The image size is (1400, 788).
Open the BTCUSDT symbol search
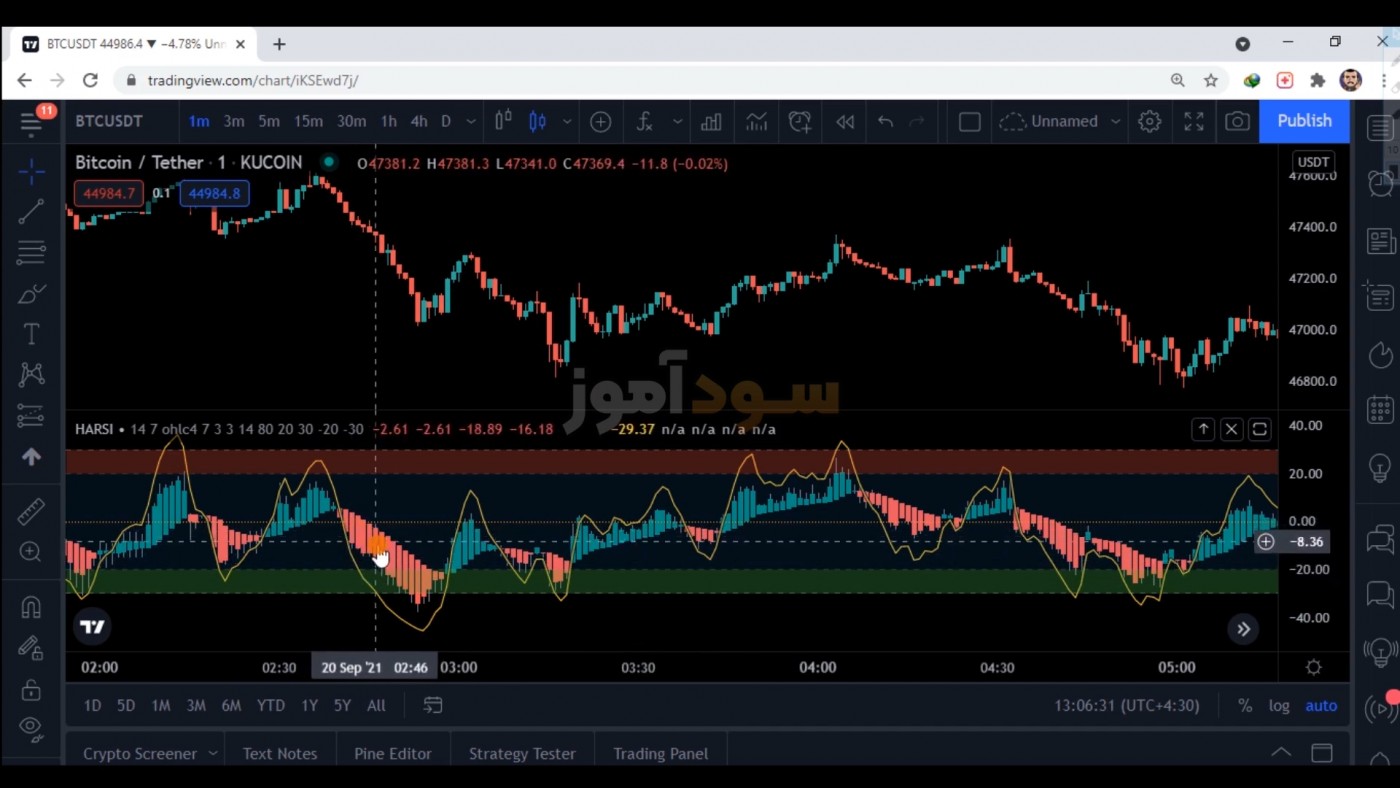point(109,121)
